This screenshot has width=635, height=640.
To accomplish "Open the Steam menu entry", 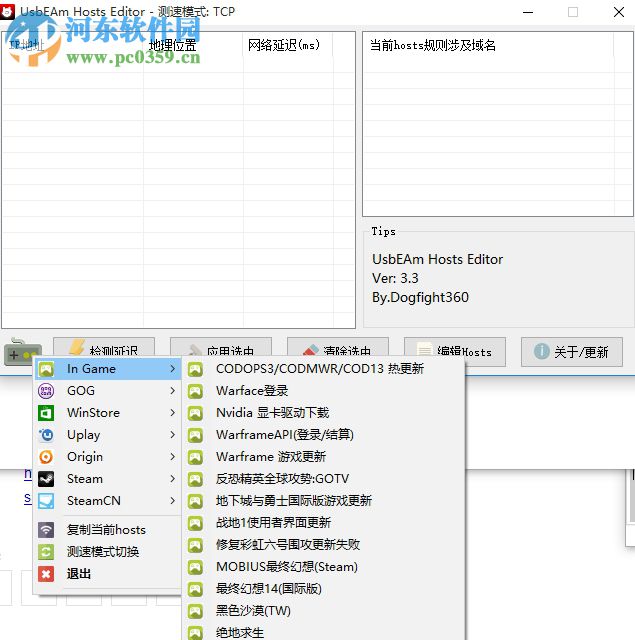I will pyautogui.click(x=108, y=479).
